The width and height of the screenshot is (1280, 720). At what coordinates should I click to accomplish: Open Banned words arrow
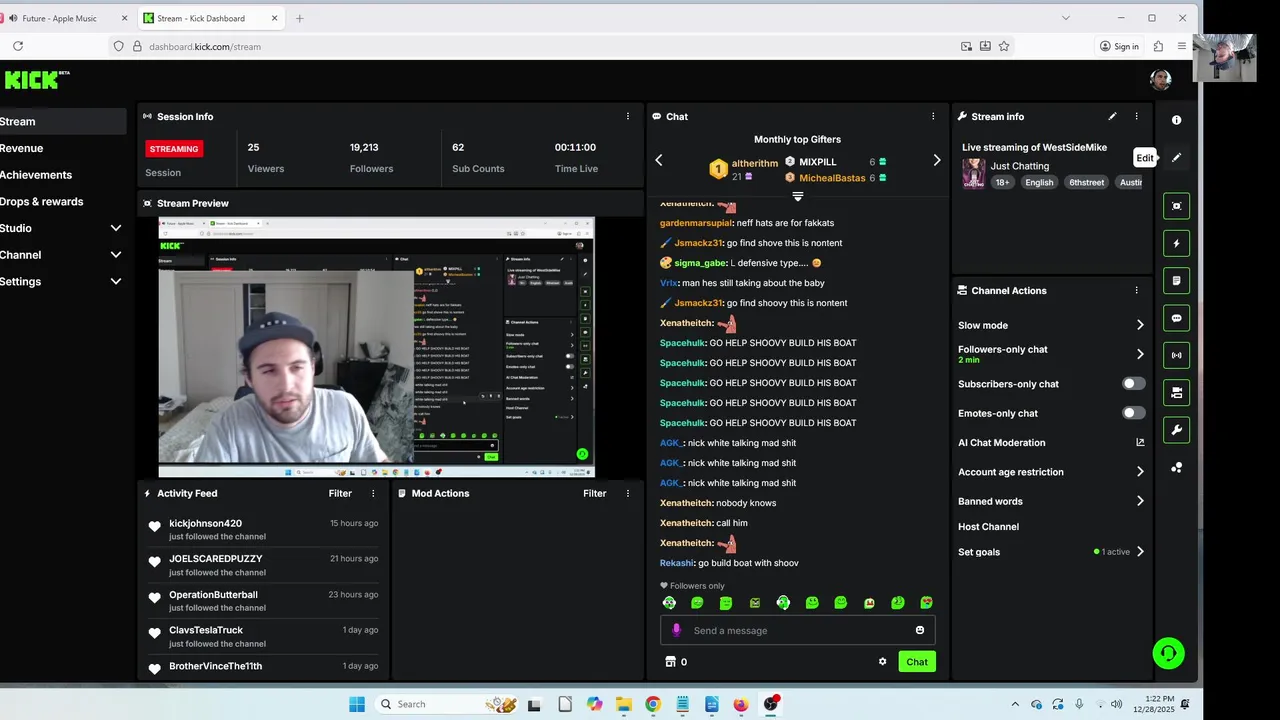(1140, 501)
